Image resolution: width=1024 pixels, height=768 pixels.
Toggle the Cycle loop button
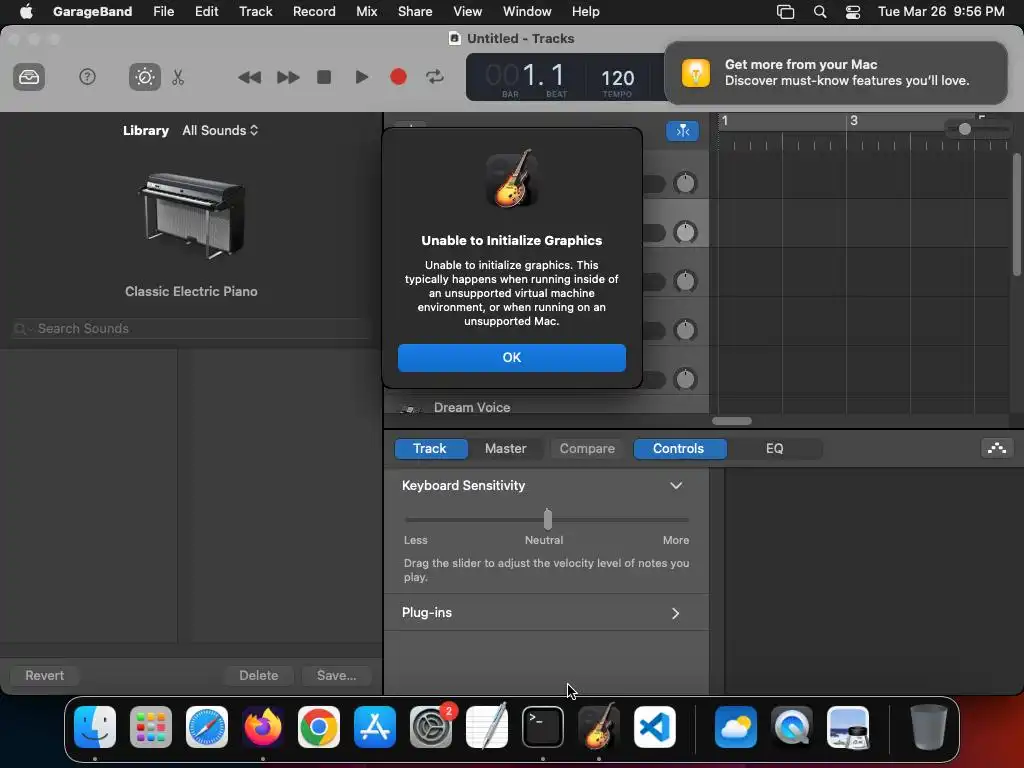435,77
